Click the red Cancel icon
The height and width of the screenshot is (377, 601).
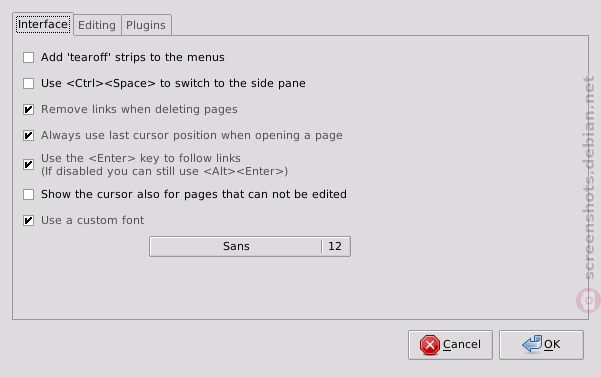[430, 345]
